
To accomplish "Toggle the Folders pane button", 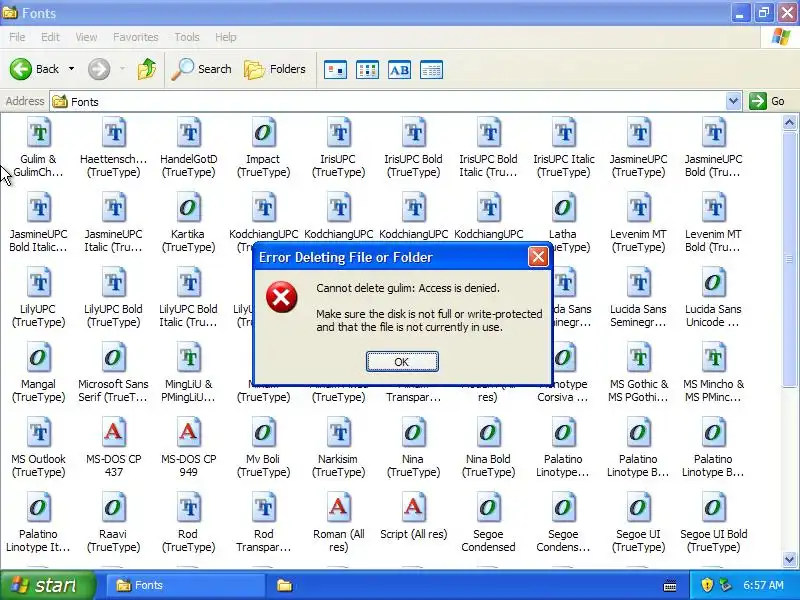I will tap(275, 69).
